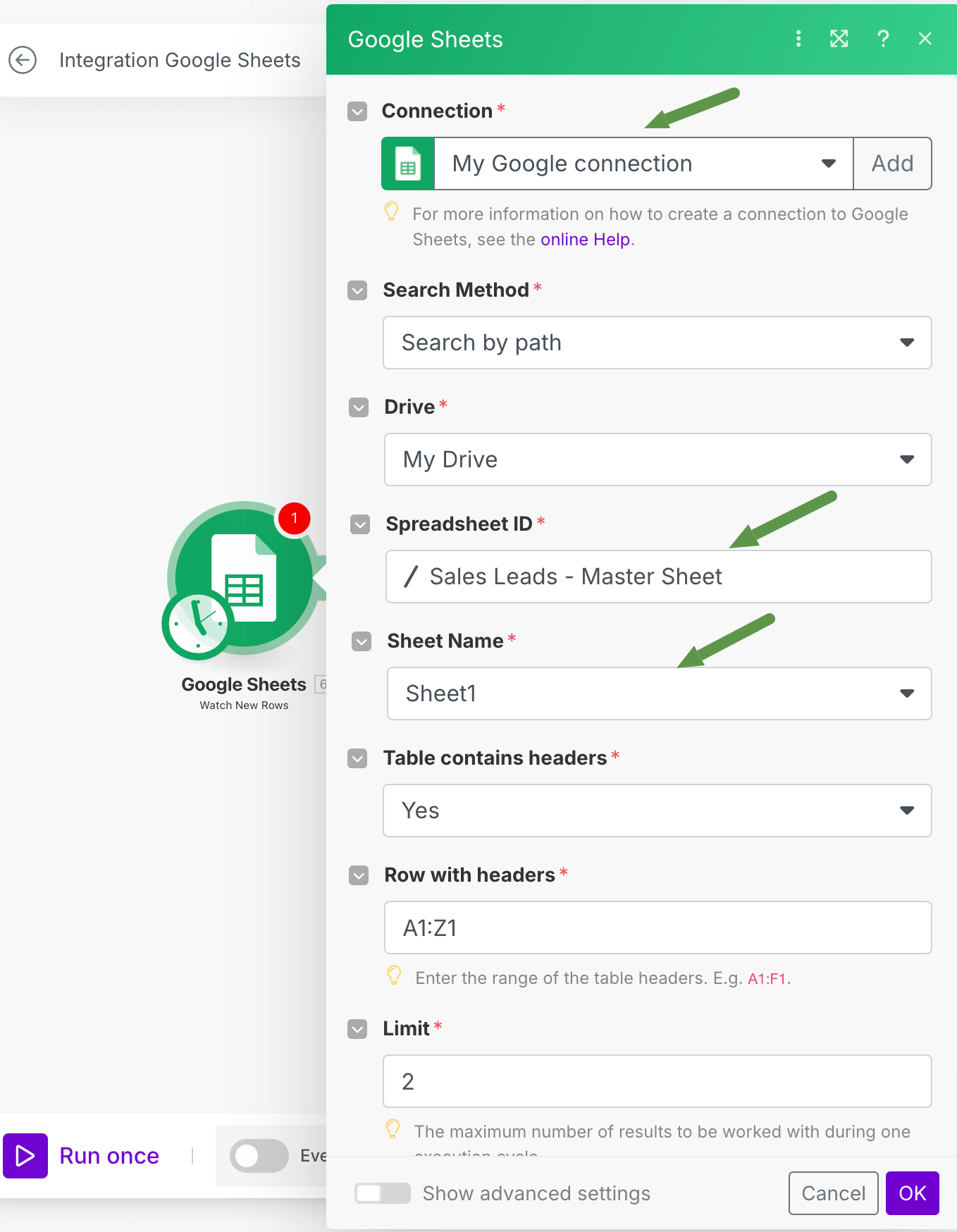Image resolution: width=957 pixels, height=1232 pixels.
Task: Open the Google Sheets Watch New Rows module
Action: (x=244, y=578)
